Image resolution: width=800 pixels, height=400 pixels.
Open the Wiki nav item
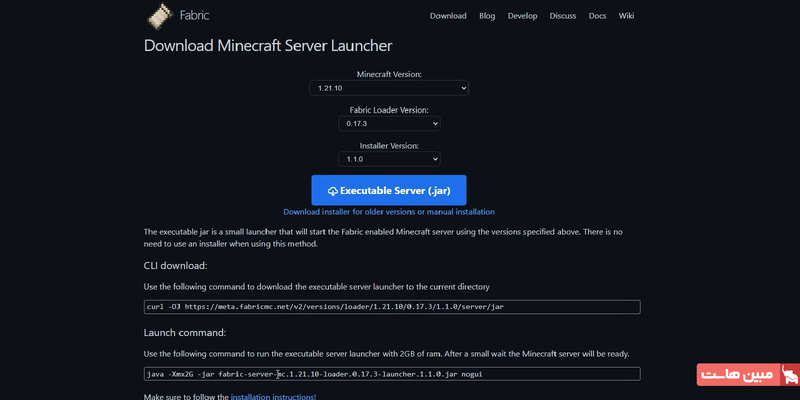point(627,16)
